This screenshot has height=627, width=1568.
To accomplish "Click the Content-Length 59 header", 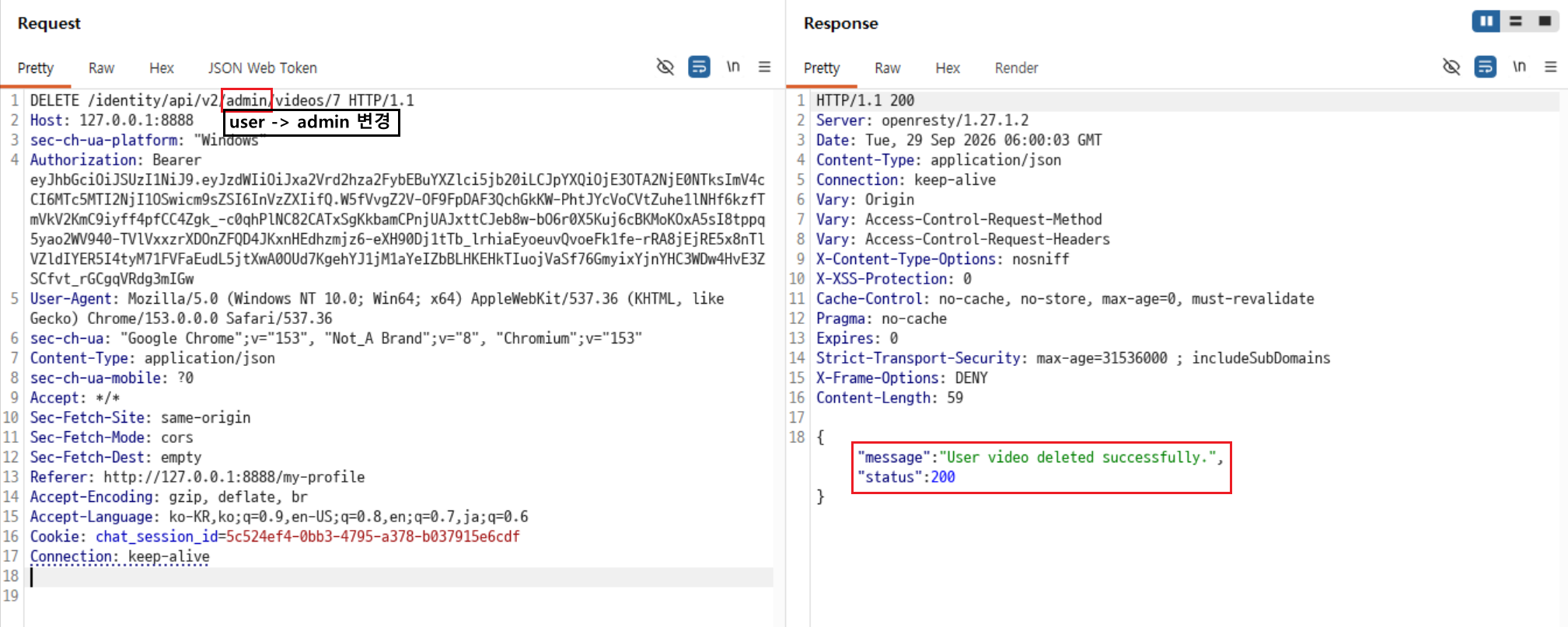I will pyautogui.click(x=889, y=398).
